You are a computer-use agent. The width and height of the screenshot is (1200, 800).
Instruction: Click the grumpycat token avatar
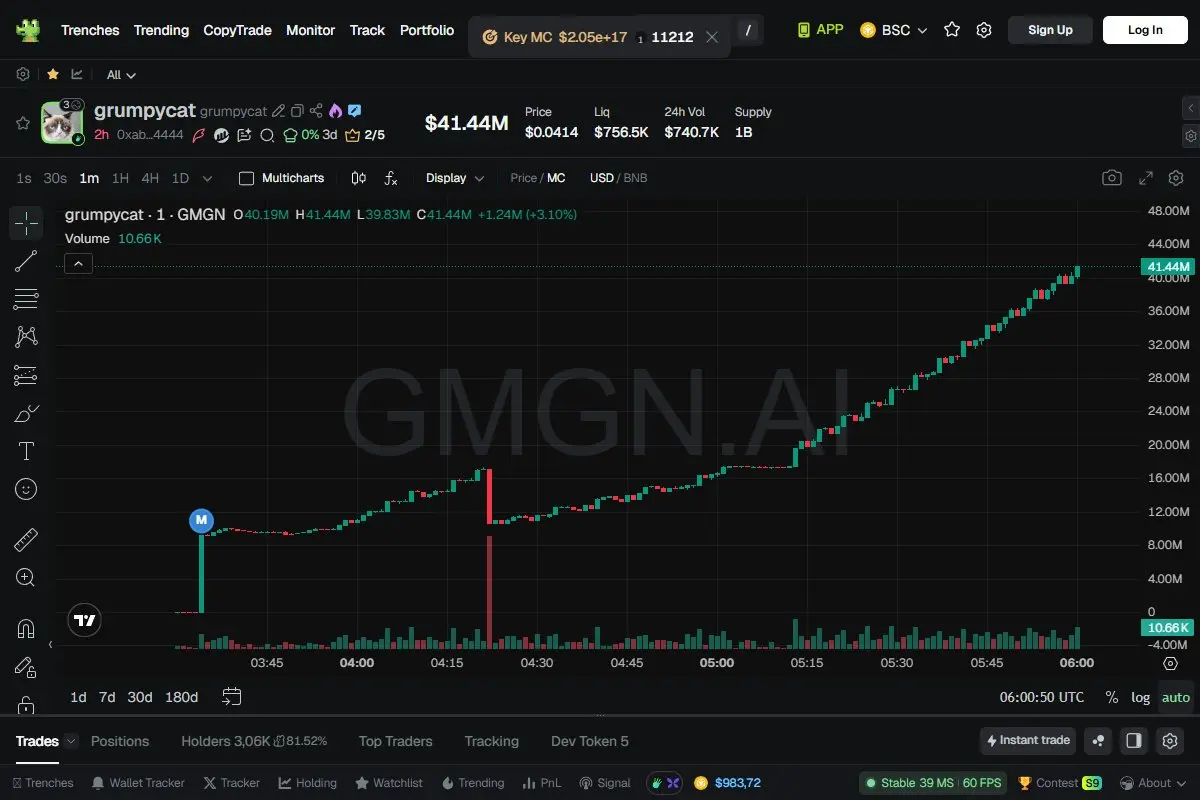[x=62, y=123]
